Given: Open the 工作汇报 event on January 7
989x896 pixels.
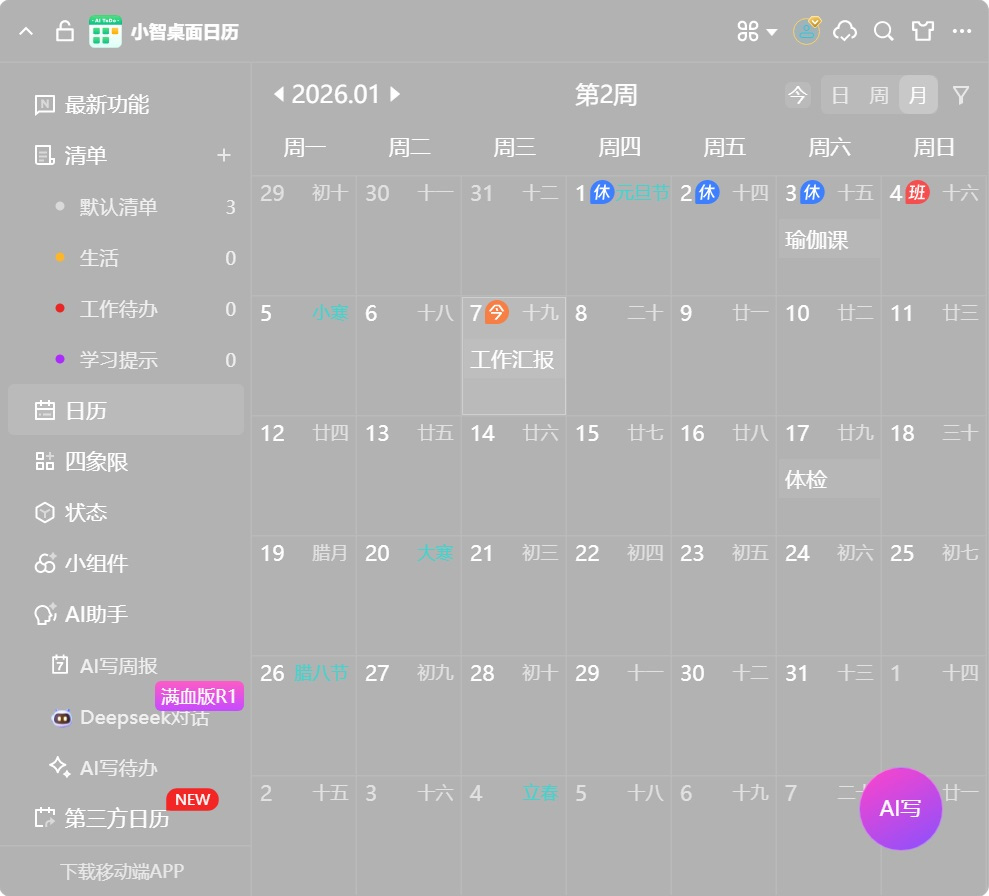Looking at the screenshot, I should [x=511, y=361].
